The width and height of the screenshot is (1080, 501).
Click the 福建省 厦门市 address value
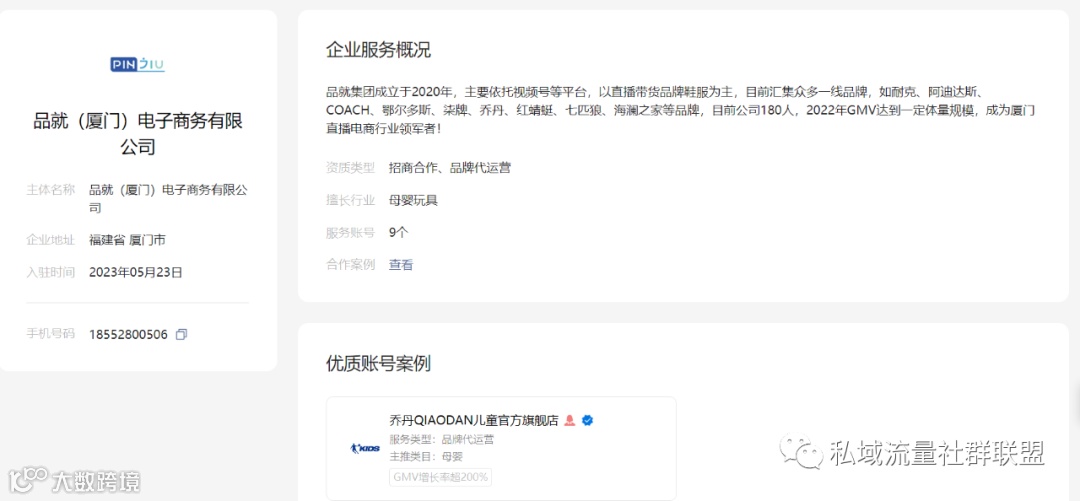(x=127, y=240)
